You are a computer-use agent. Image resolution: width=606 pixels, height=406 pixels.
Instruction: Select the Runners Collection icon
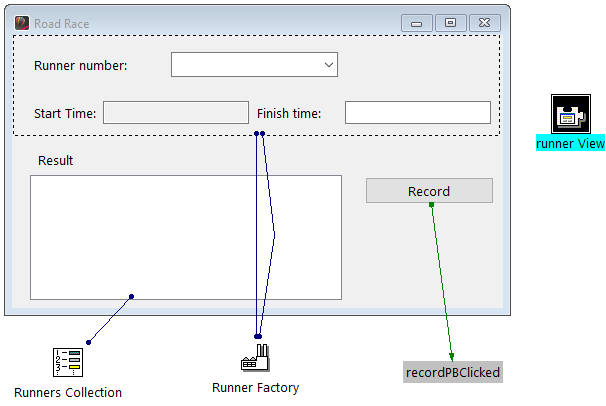coord(67,362)
